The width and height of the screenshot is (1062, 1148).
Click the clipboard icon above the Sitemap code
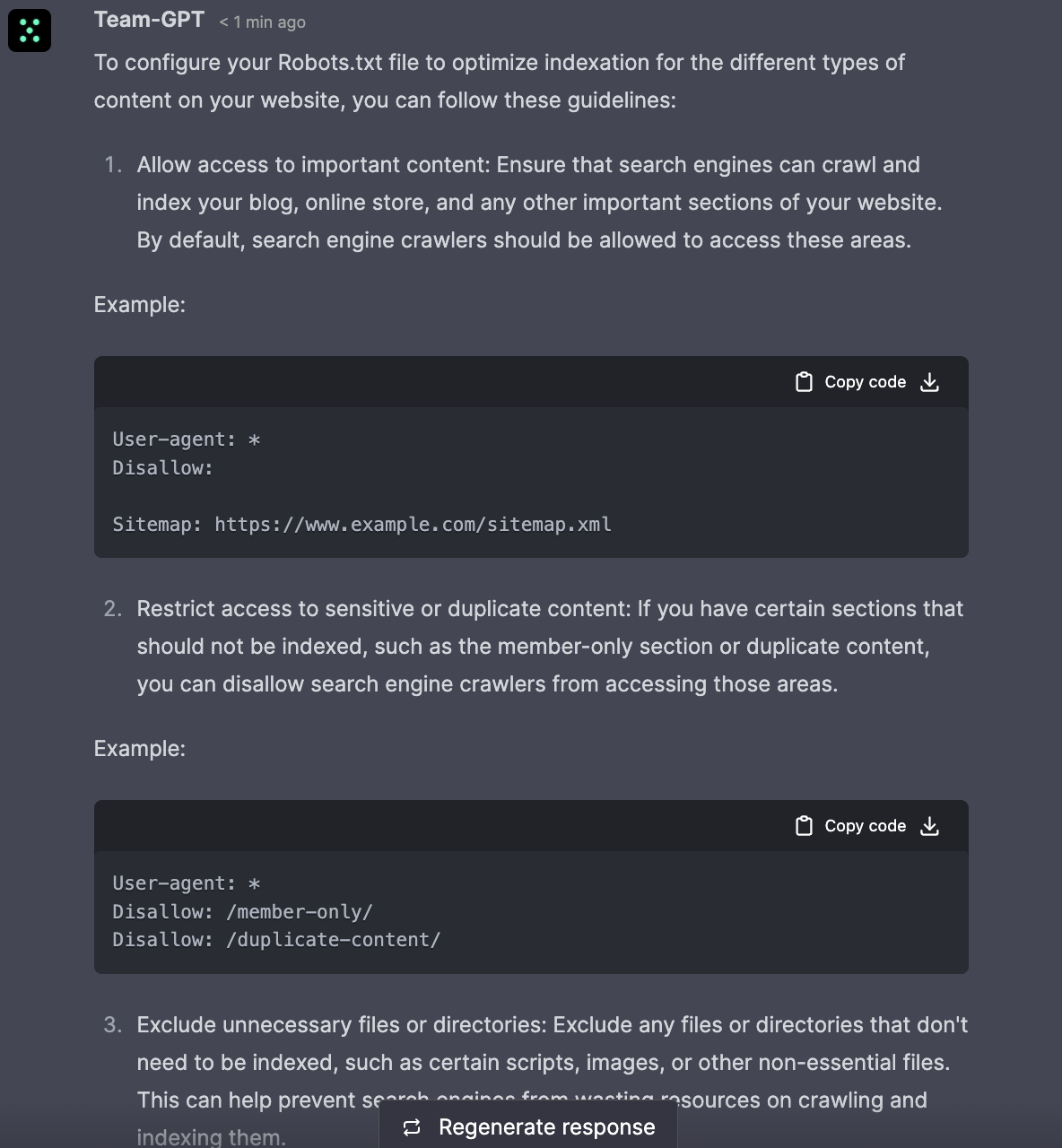click(x=804, y=382)
